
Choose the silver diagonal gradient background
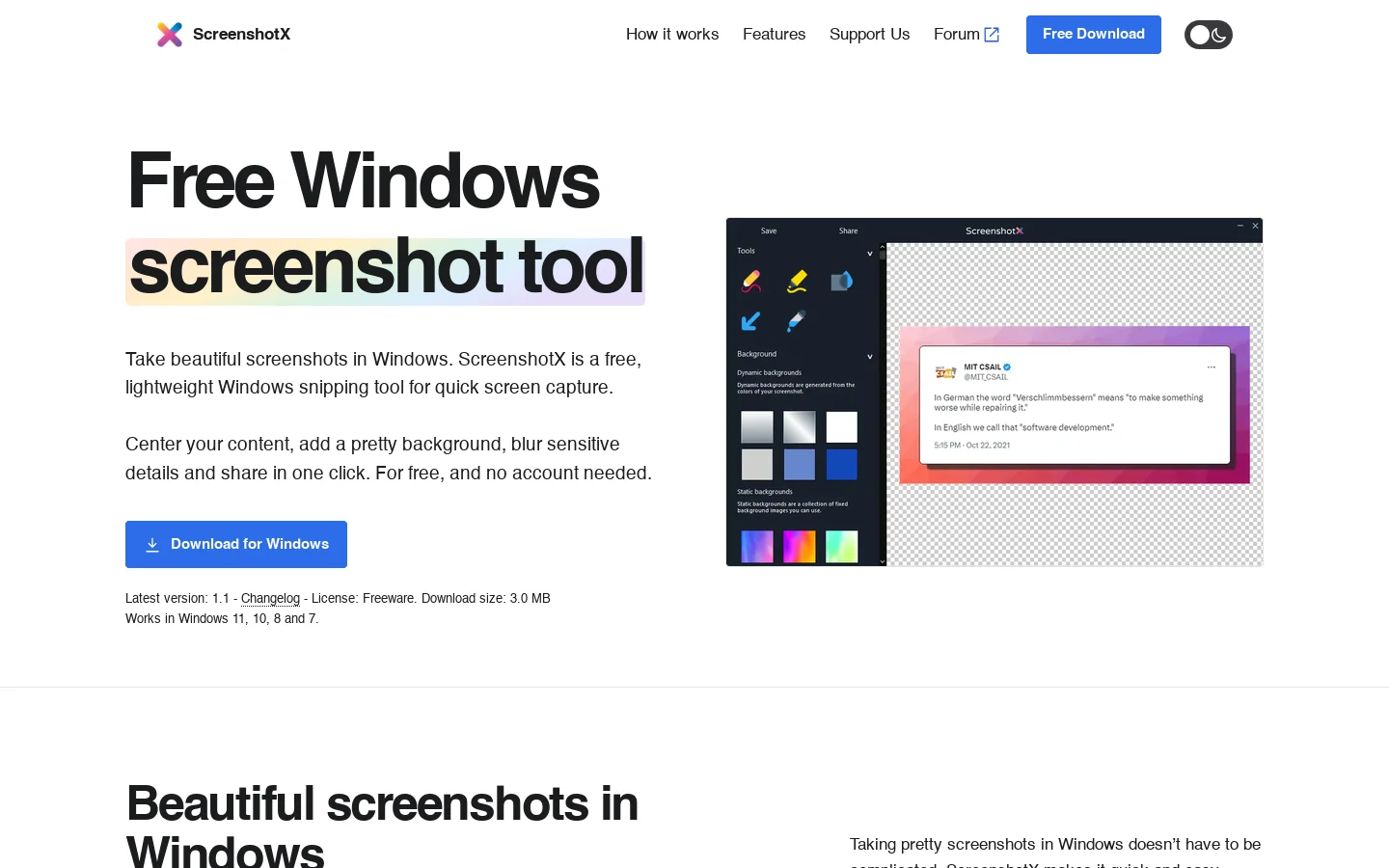[x=800, y=427]
